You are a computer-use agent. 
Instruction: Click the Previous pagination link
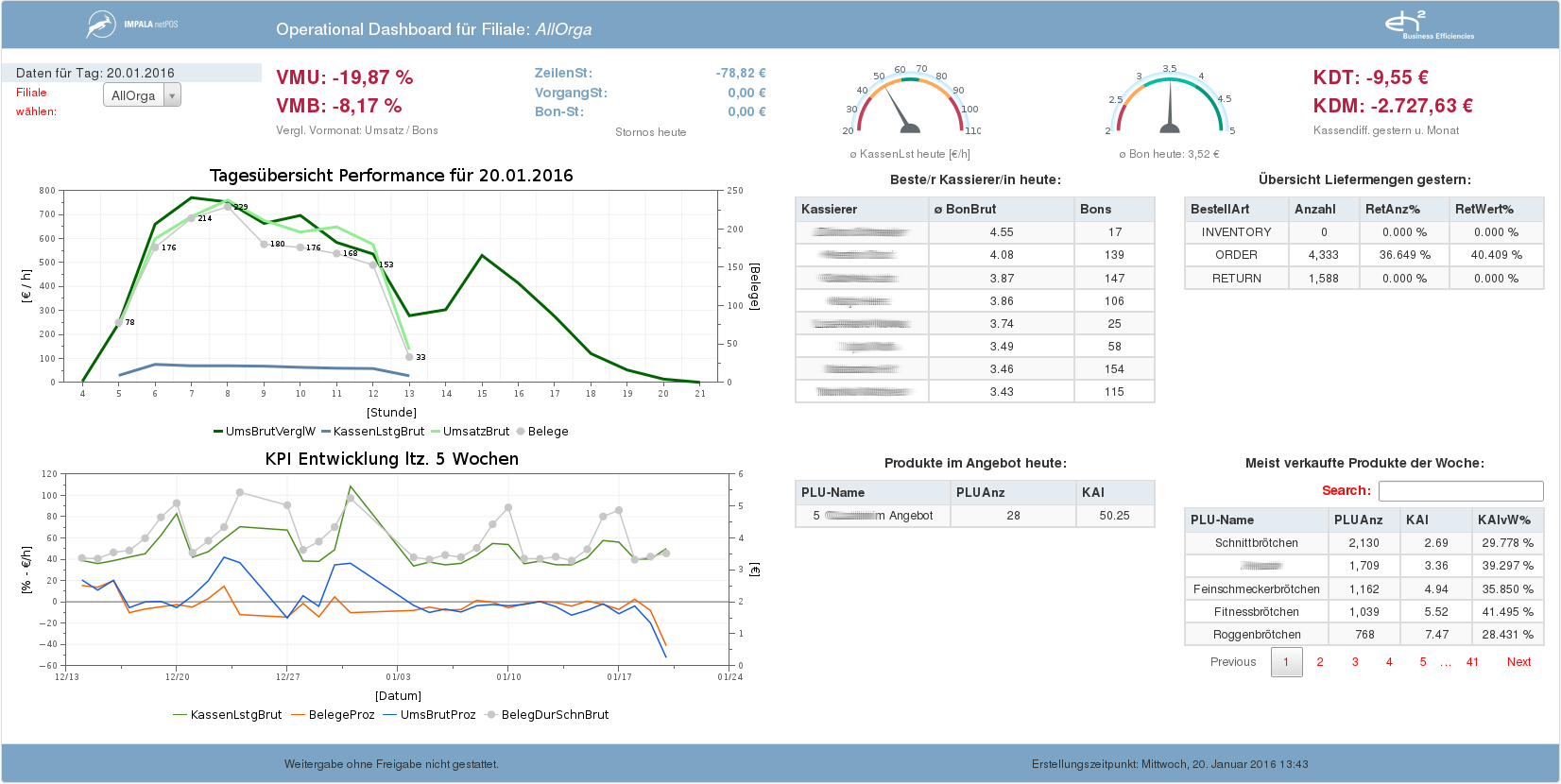[x=1233, y=662]
